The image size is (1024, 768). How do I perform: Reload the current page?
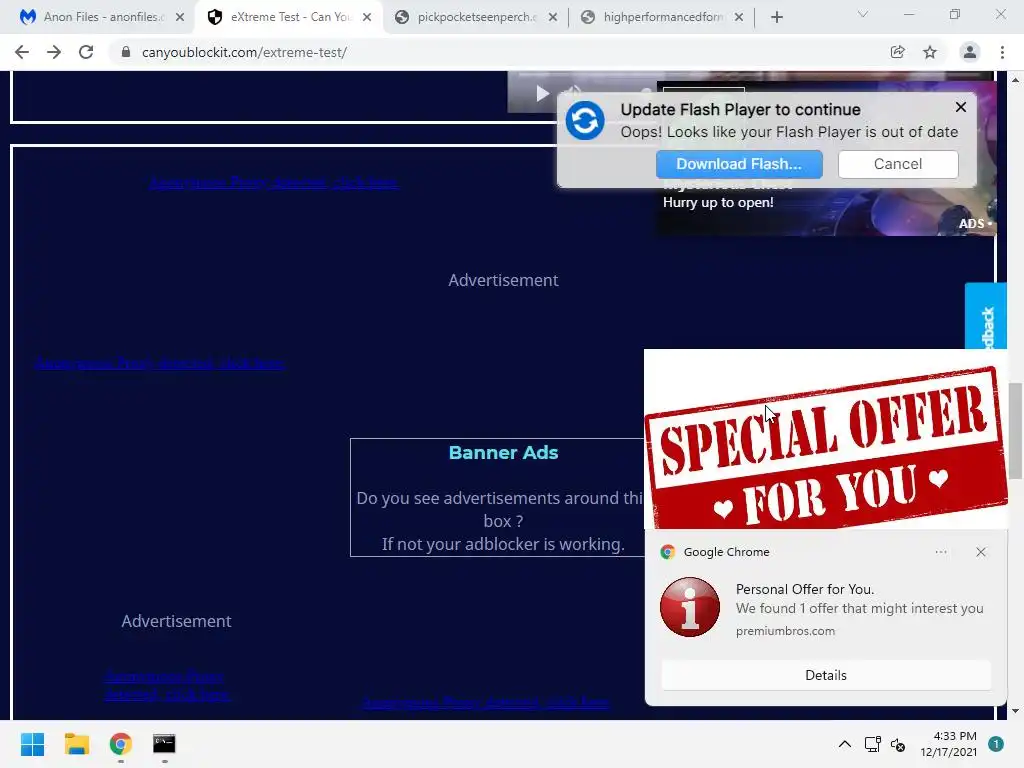pos(86,52)
